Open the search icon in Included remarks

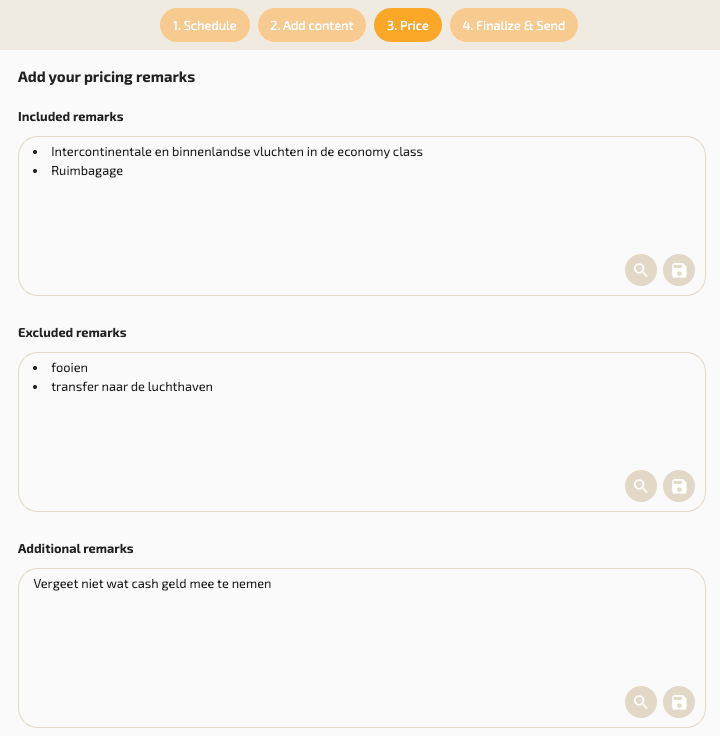pyautogui.click(x=641, y=270)
